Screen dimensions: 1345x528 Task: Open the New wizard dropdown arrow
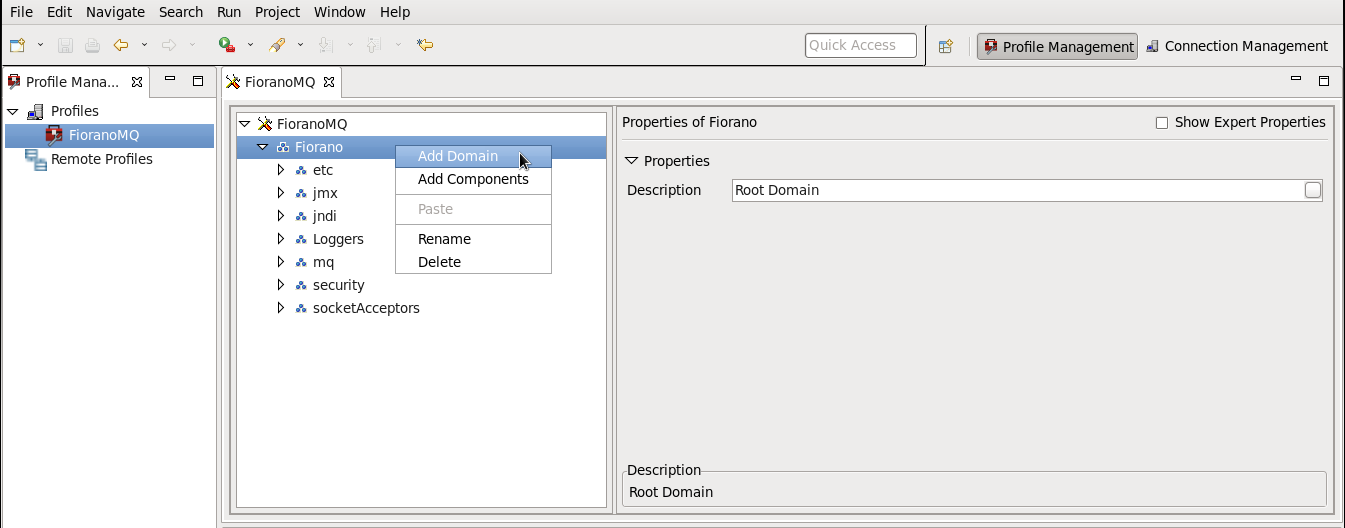tap(41, 45)
